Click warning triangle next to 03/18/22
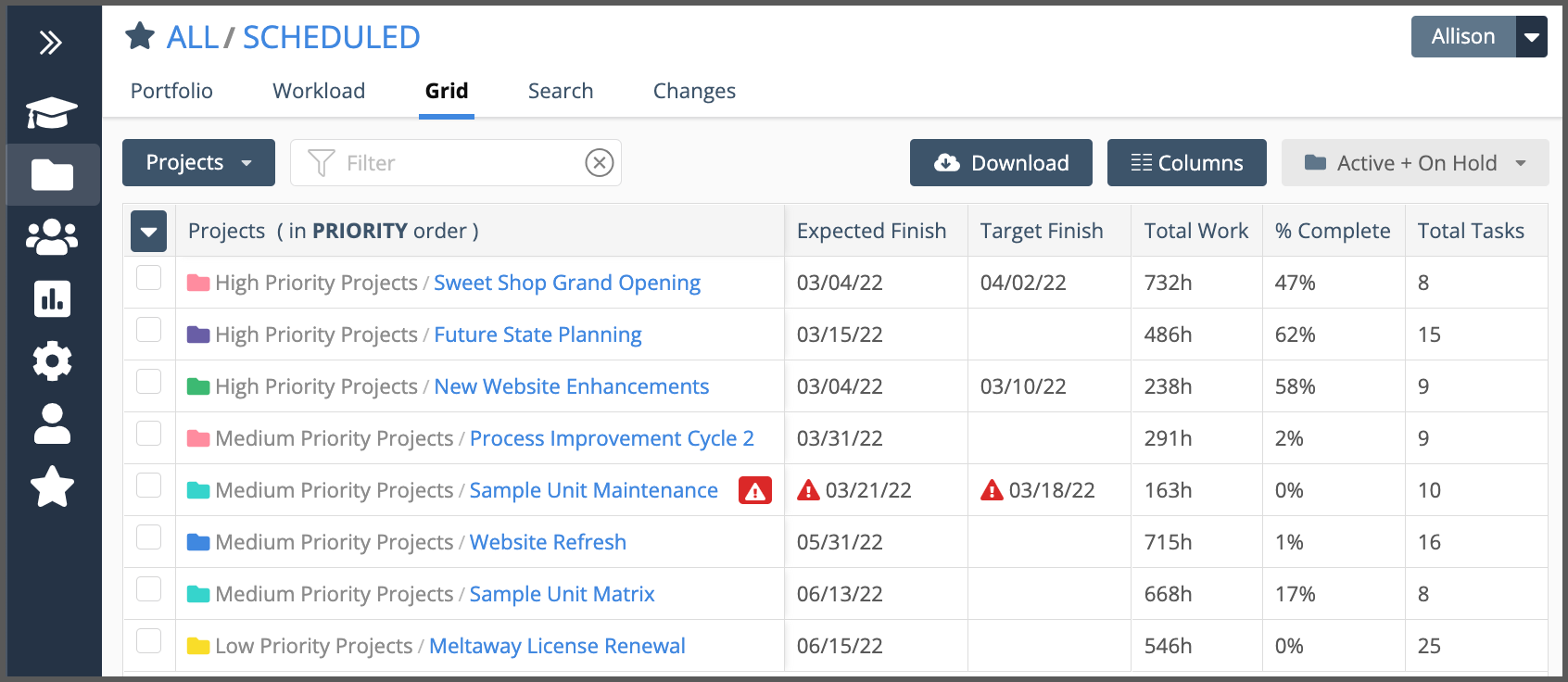Viewport: 1568px width, 682px height. (x=993, y=490)
